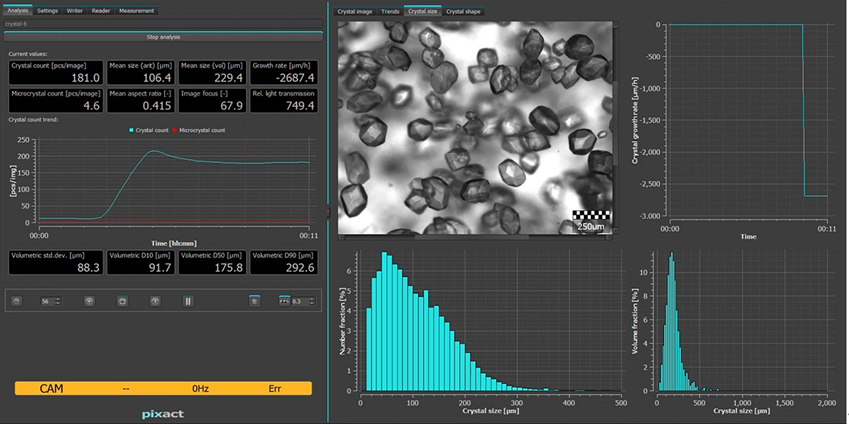Image resolution: width=849 pixels, height=425 pixels.
Task: Switch to the Settings tab
Action: (x=47, y=11)
